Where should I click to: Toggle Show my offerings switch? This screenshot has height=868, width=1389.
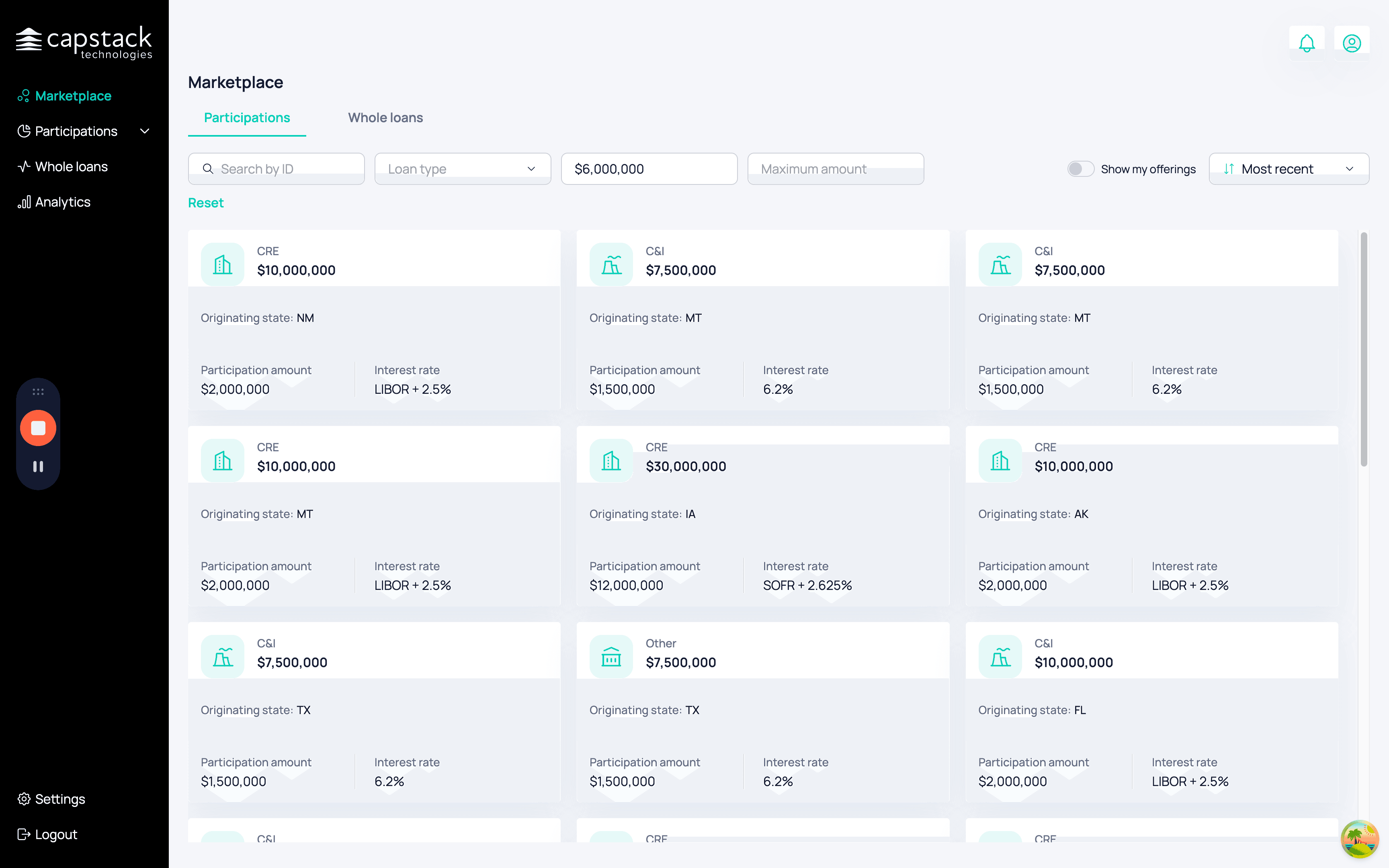[1080, 169]
